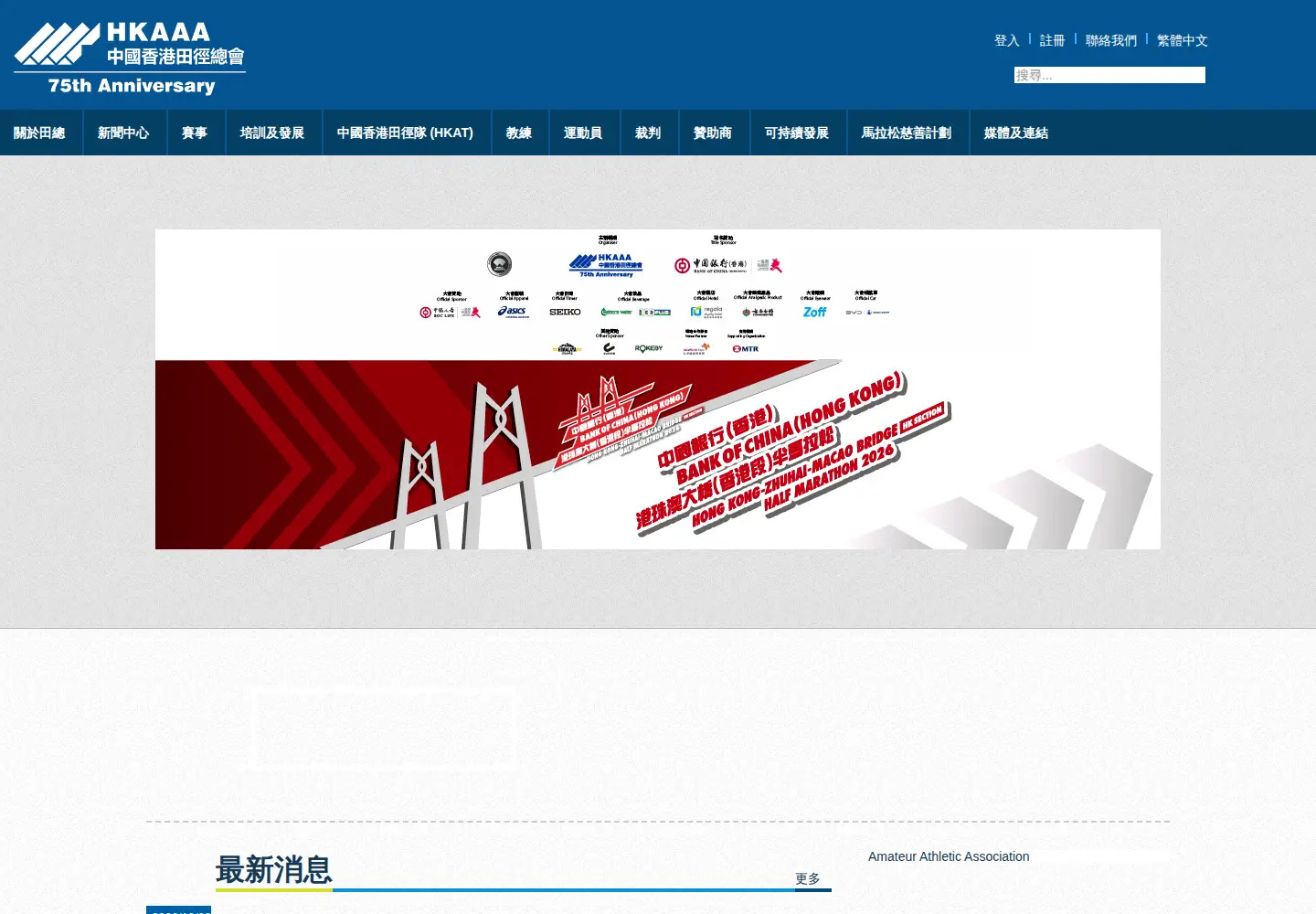Open the Half Marathon 2026 banner
The height and width of the screenshot is (914, 1316).
coord(658,389)
